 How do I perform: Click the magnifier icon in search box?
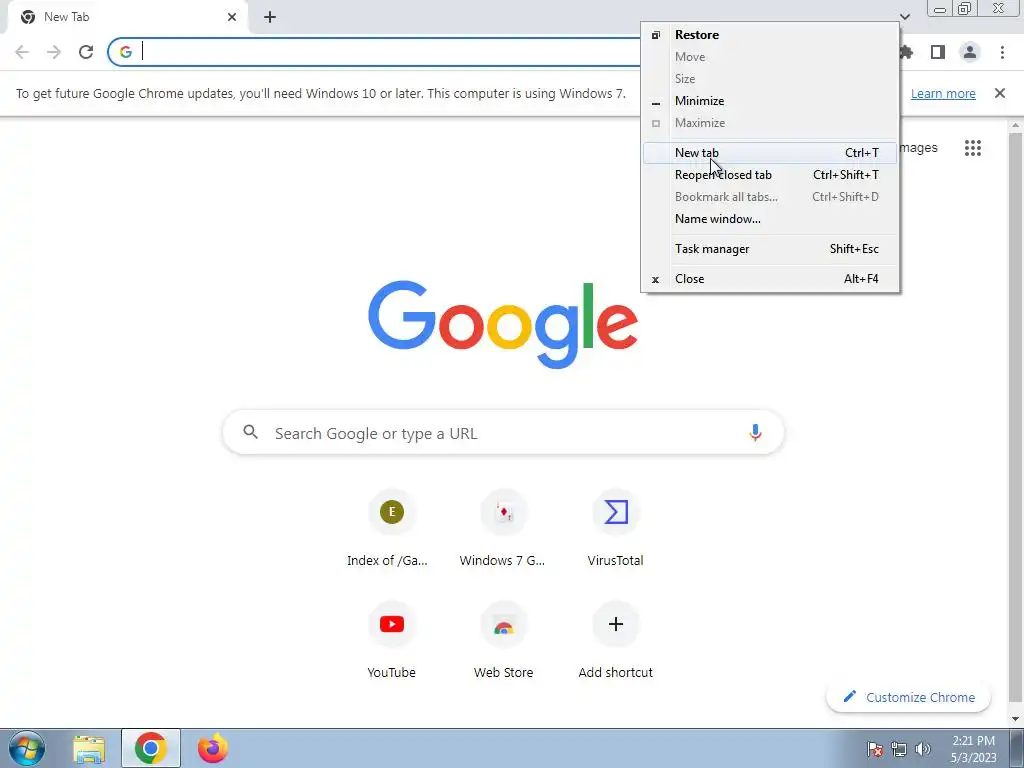[251, 432]
